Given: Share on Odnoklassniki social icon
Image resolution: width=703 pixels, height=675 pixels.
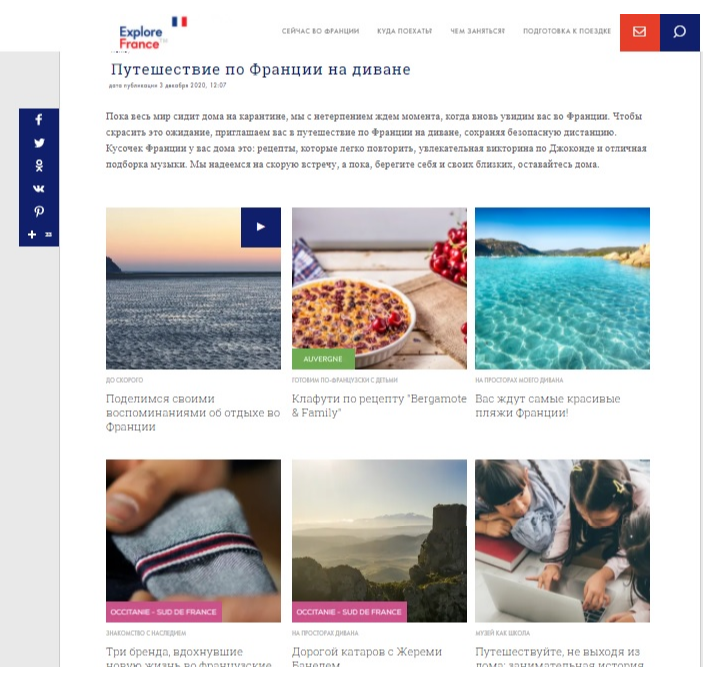Looking at the screenshot, I should (39, 165).
